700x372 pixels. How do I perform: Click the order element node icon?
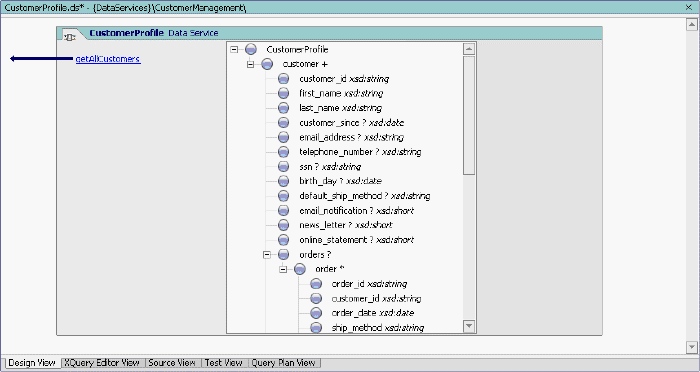[x=300, y=269]
